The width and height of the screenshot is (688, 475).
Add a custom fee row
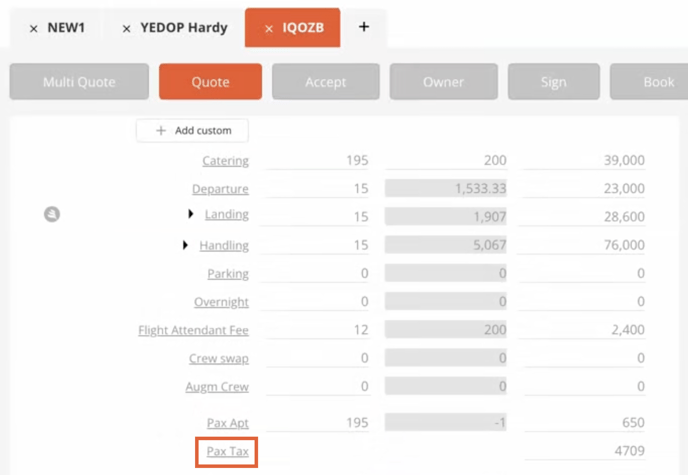pos(193,130)
